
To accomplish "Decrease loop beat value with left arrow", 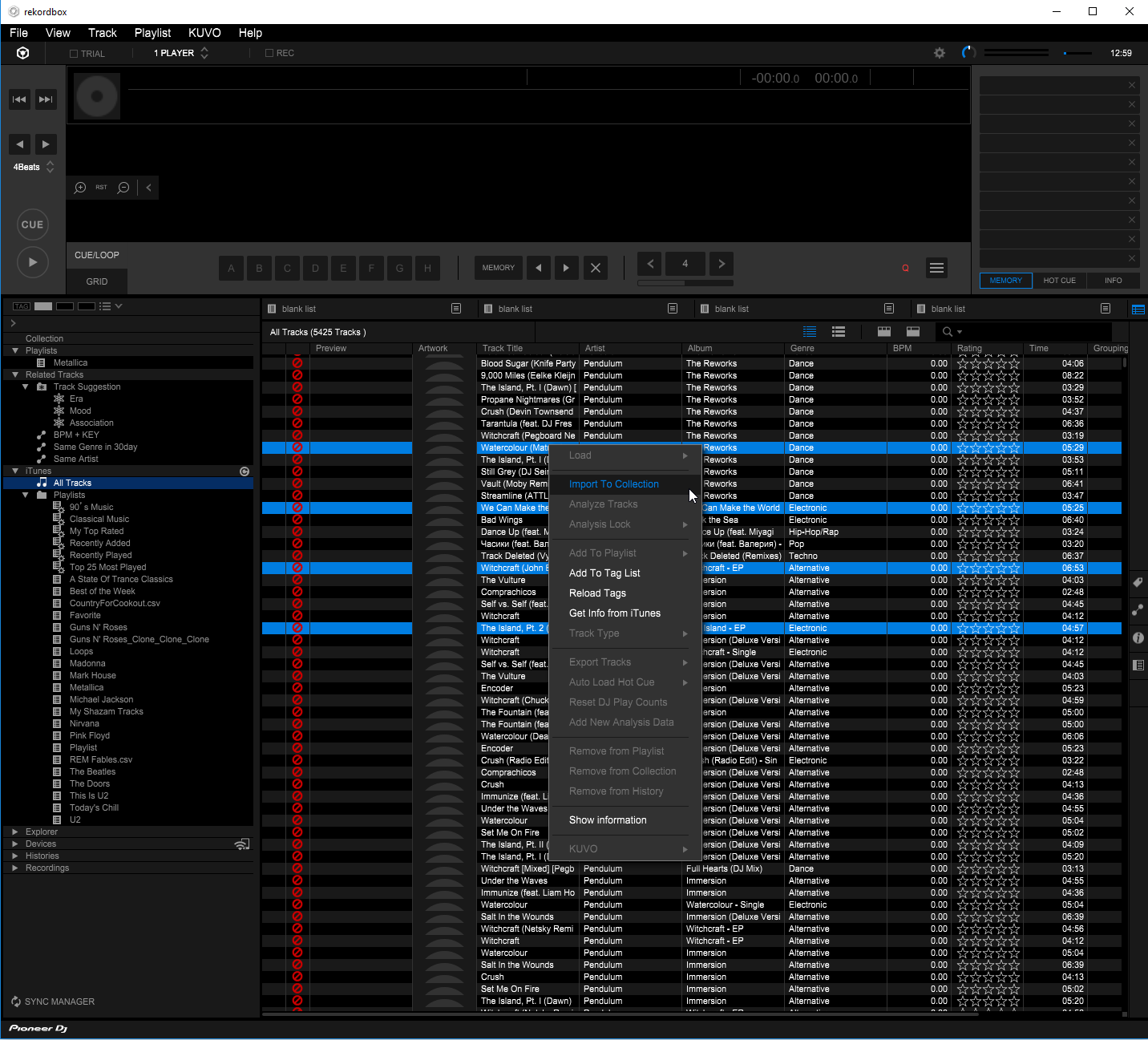I will (650, 264).
